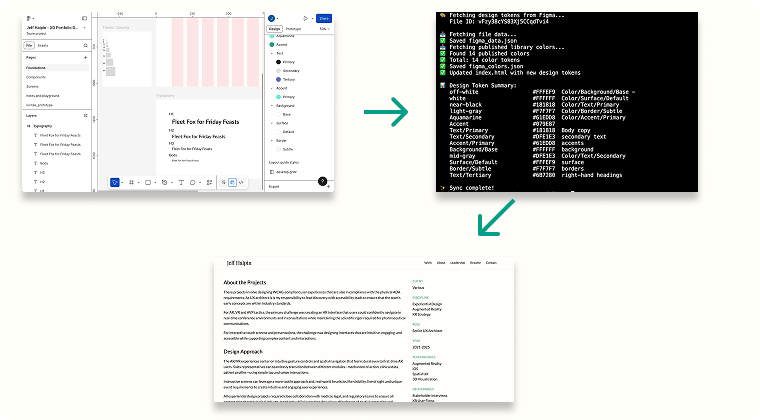Open the file name dropdown chevron
760x420 pixels.
click(x=84, y=28)
